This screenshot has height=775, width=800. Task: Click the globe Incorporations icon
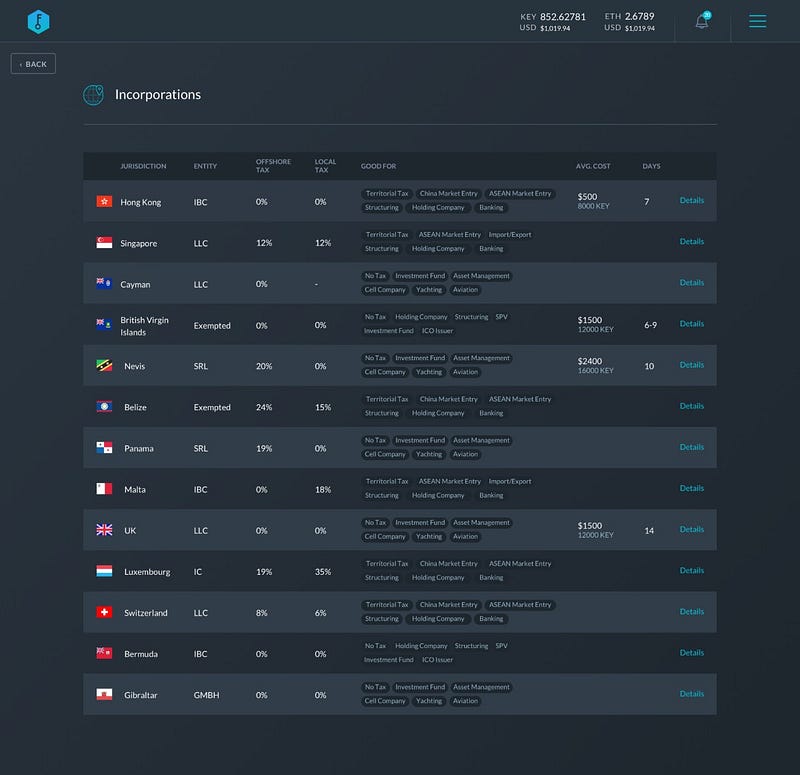pyautogui.click(x=93, y=95)
